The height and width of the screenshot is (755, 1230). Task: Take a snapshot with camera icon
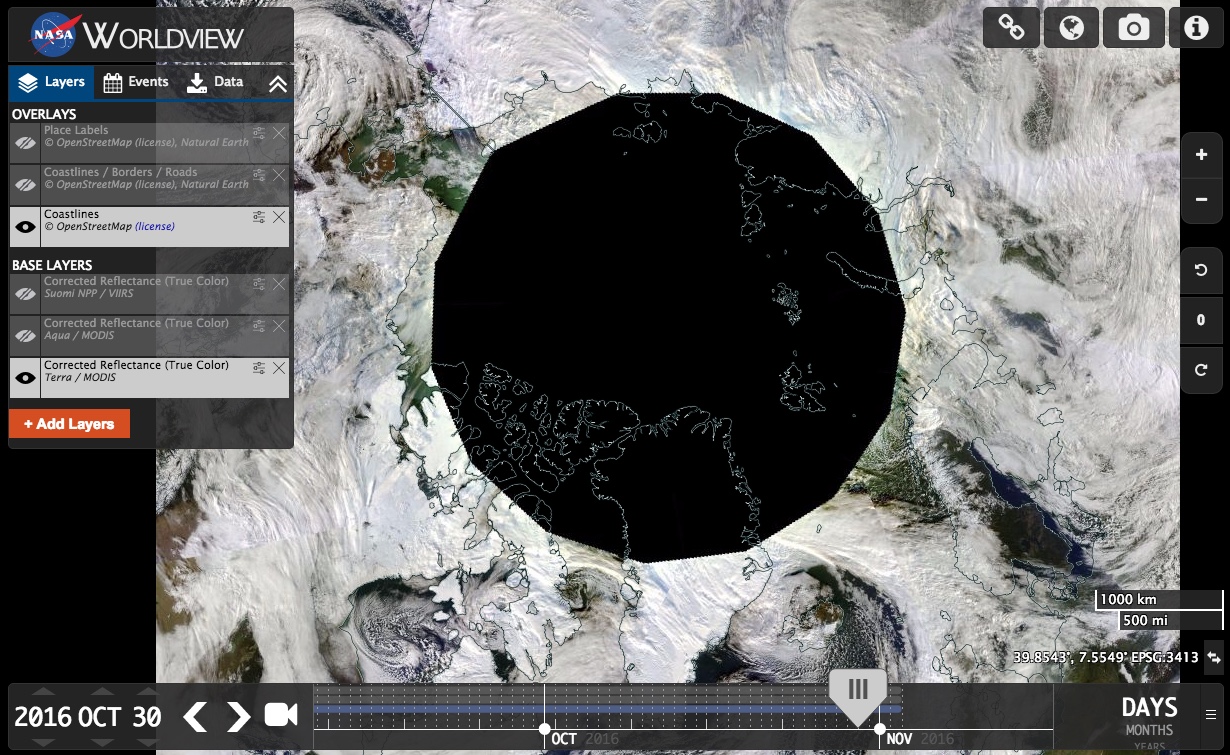pyautogui.click(x=1133, y=28)
